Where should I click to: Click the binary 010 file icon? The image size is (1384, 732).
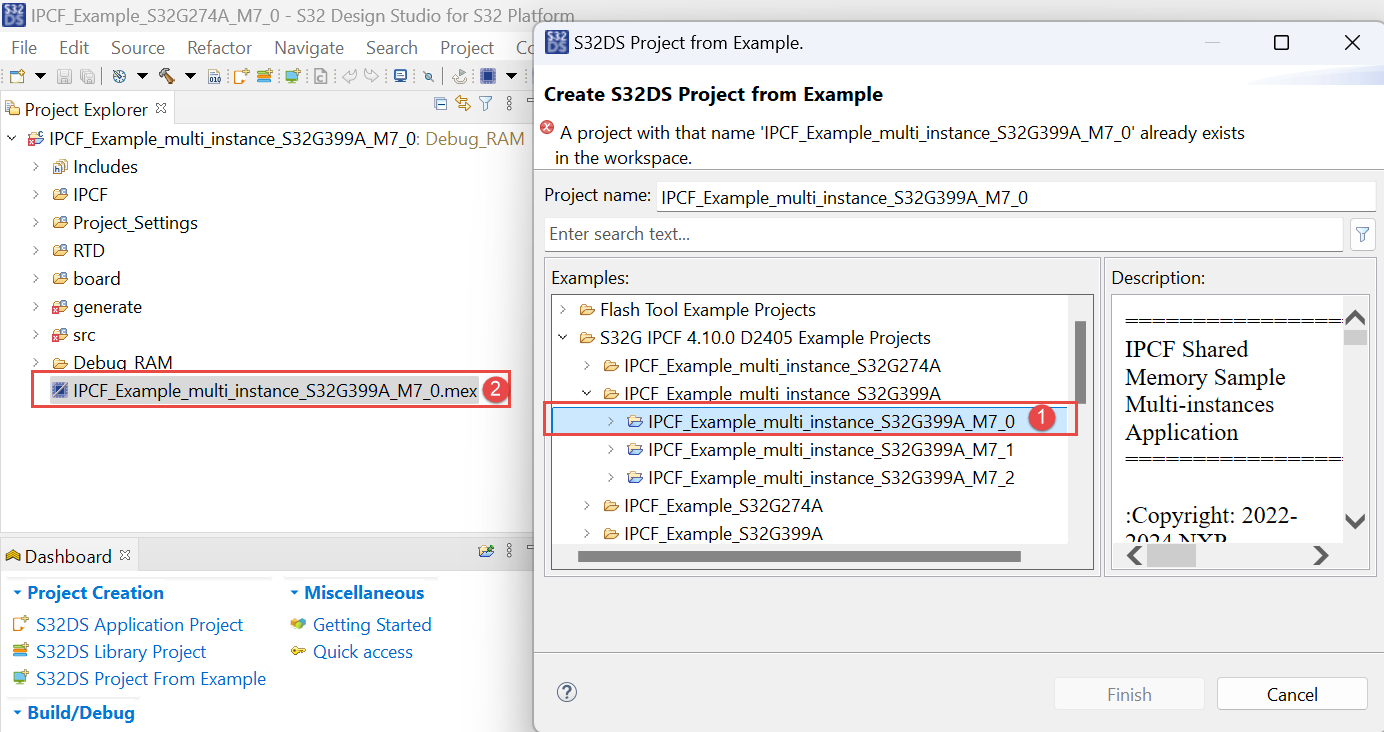click(214, 76)
